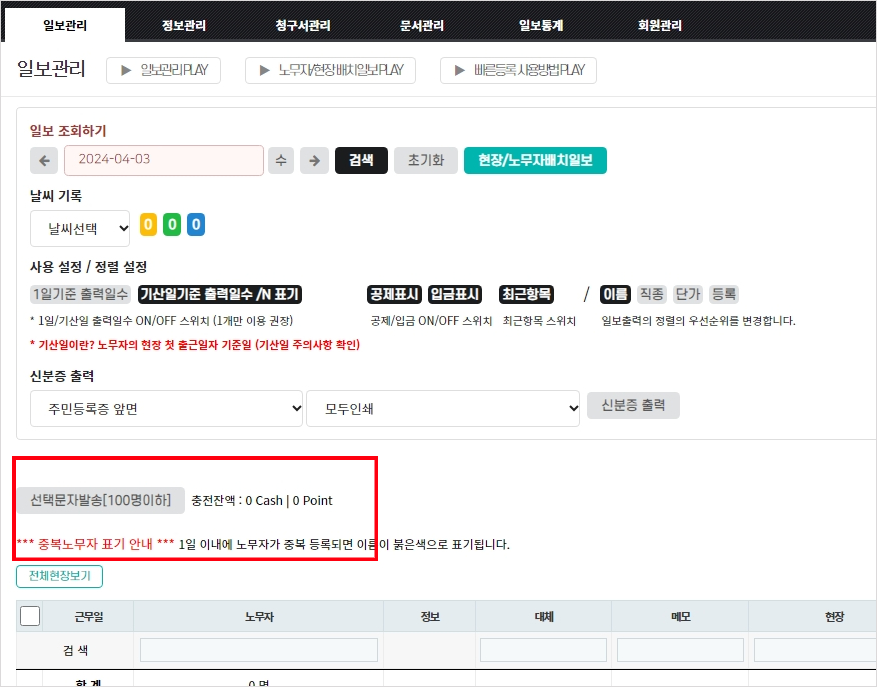Click the 현장/노무자배치일보 teal button

click(x=535, y=160)
